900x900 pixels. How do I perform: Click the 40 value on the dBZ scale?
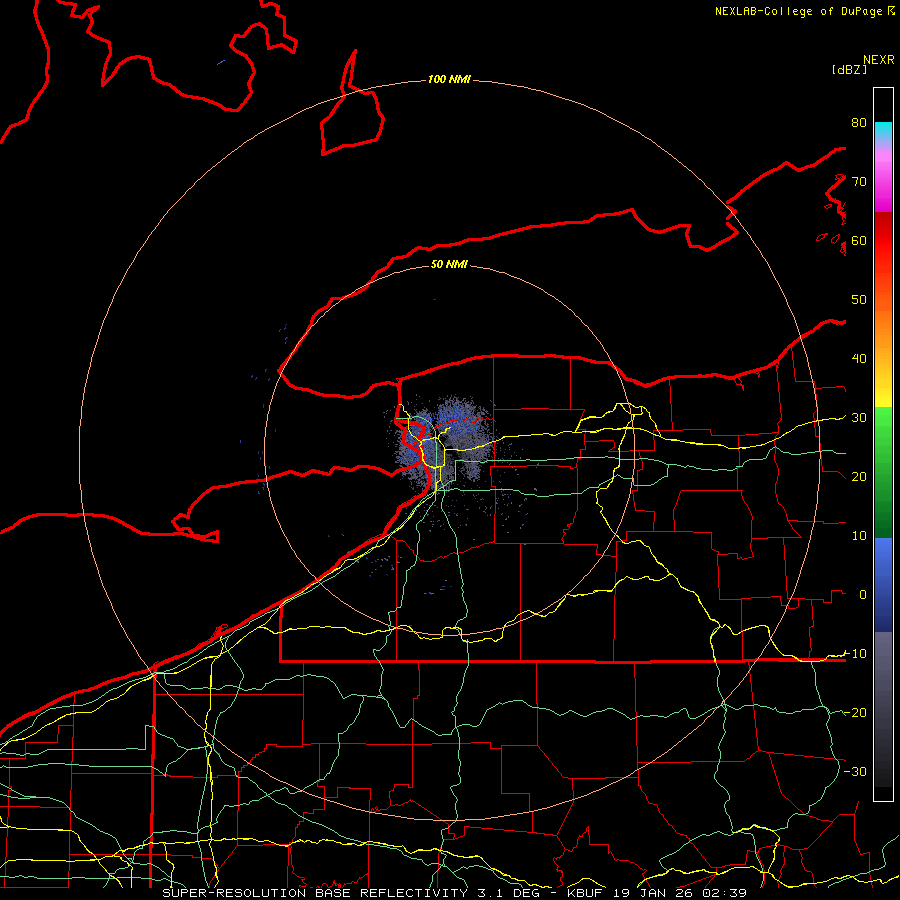(859, 359)
